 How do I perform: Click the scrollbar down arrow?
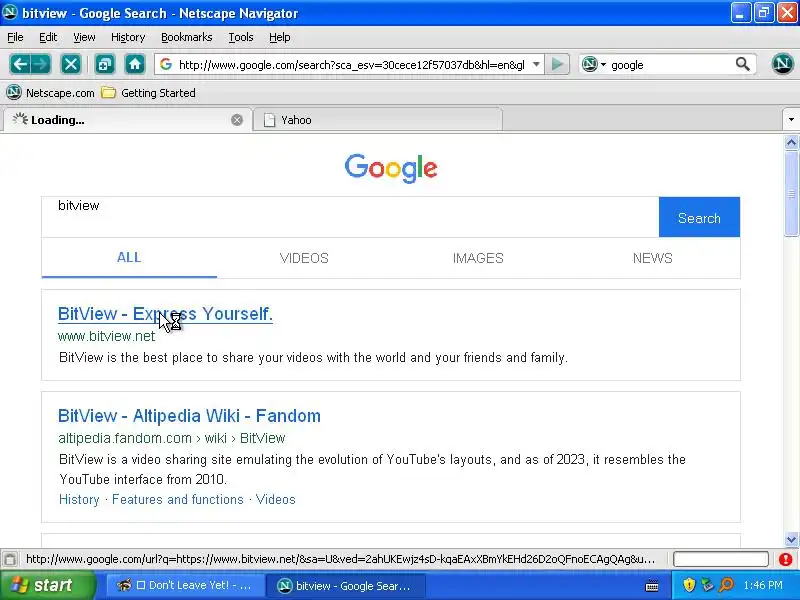point(791,539)
